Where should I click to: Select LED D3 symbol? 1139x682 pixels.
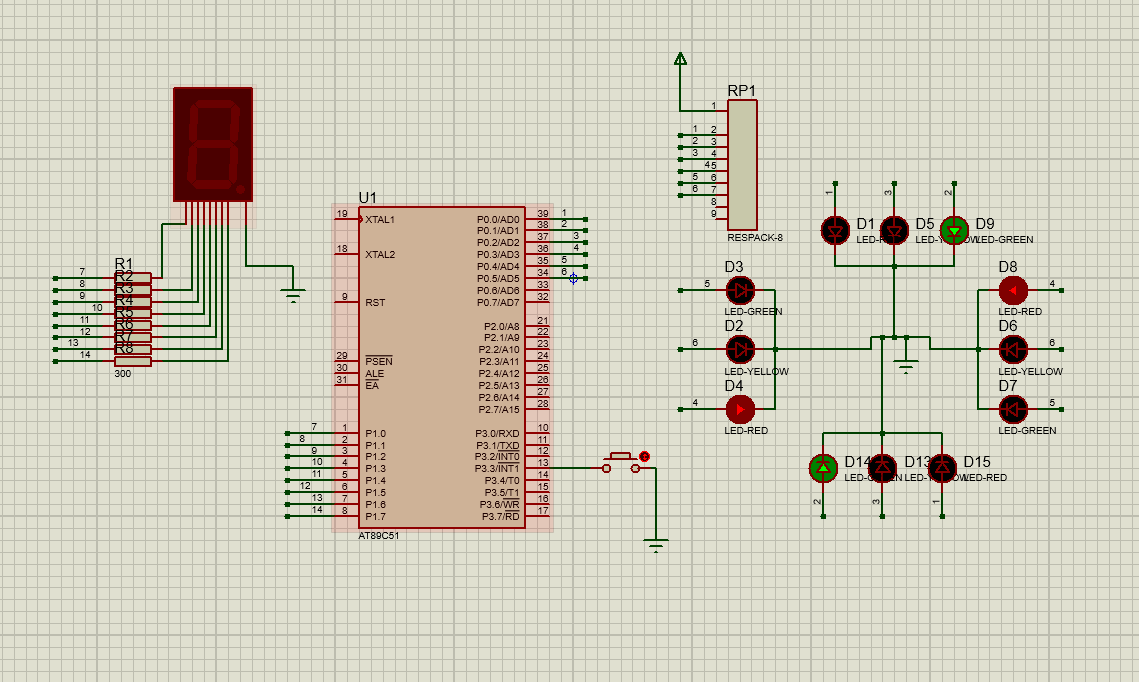pyautogui.click(x=740, y=291)
